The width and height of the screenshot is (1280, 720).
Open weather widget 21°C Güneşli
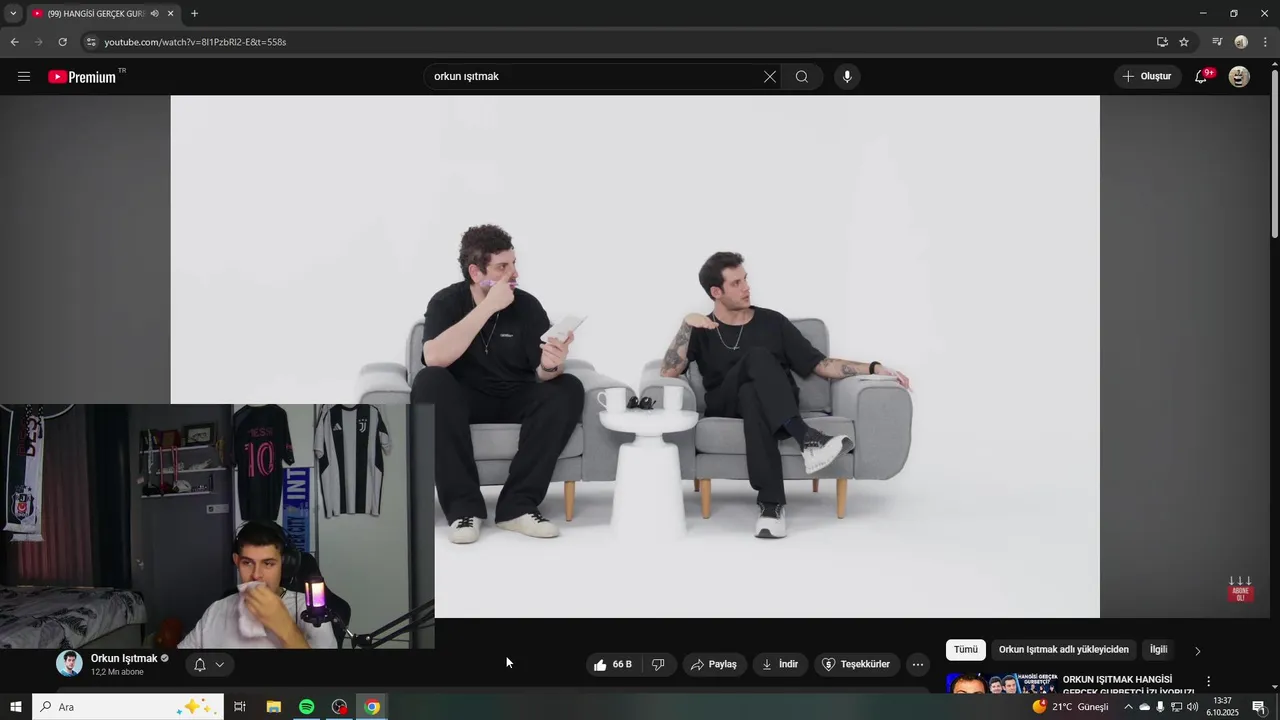pyautogui.click(x=1070, y=707)
